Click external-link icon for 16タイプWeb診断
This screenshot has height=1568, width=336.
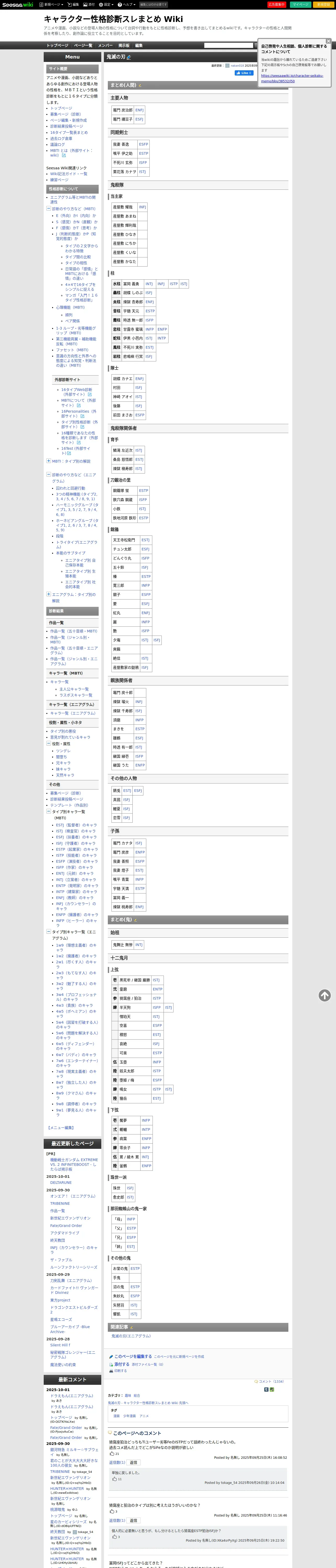90,394
